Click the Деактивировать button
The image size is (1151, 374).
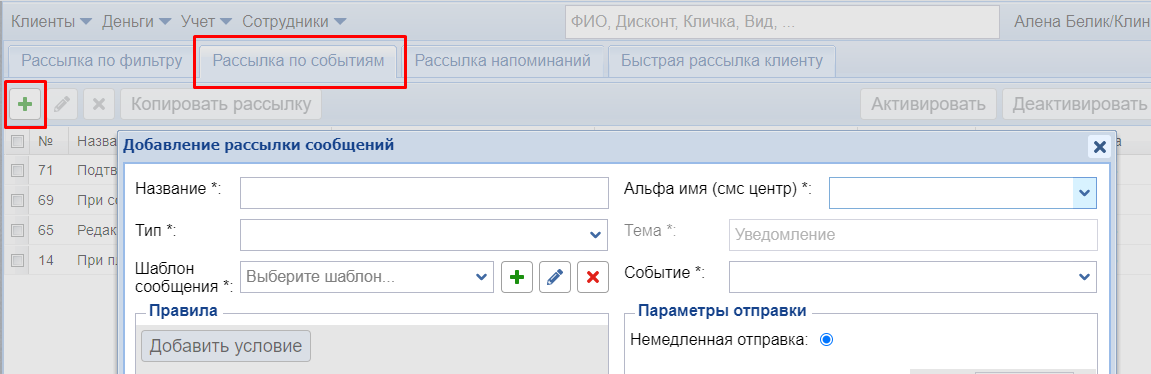1076,104
